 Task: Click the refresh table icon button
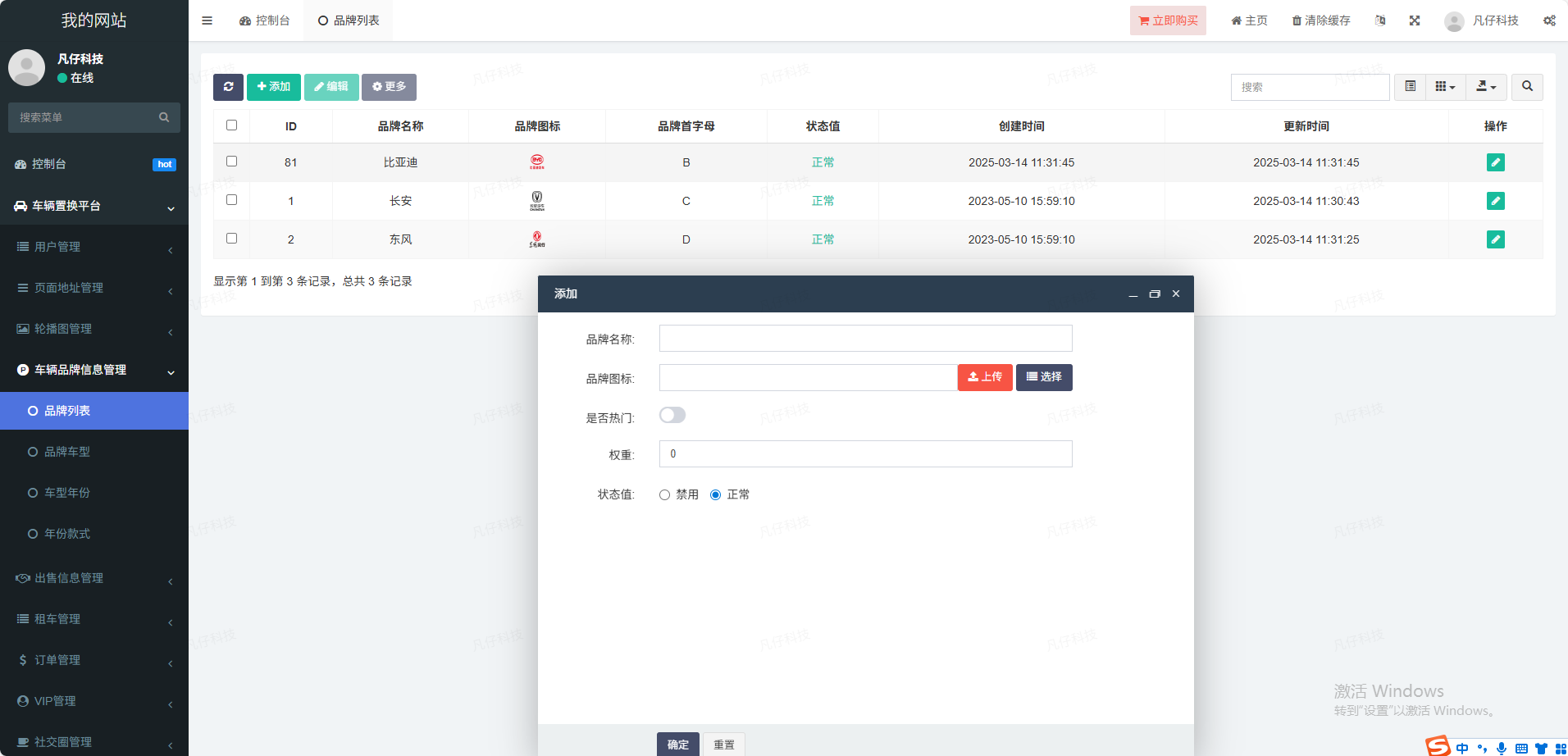228,87
